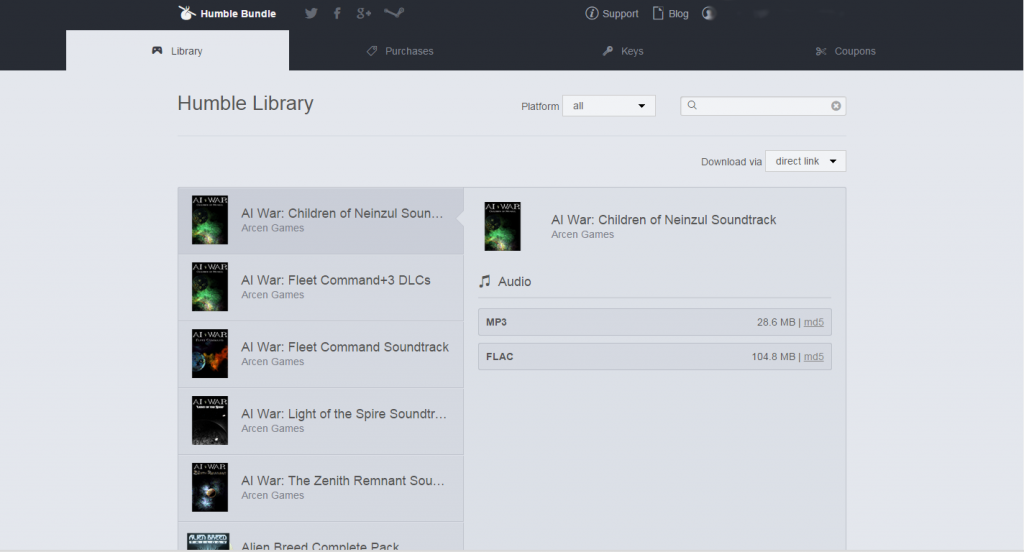Open the Platform dropdown

coord(609,106)
